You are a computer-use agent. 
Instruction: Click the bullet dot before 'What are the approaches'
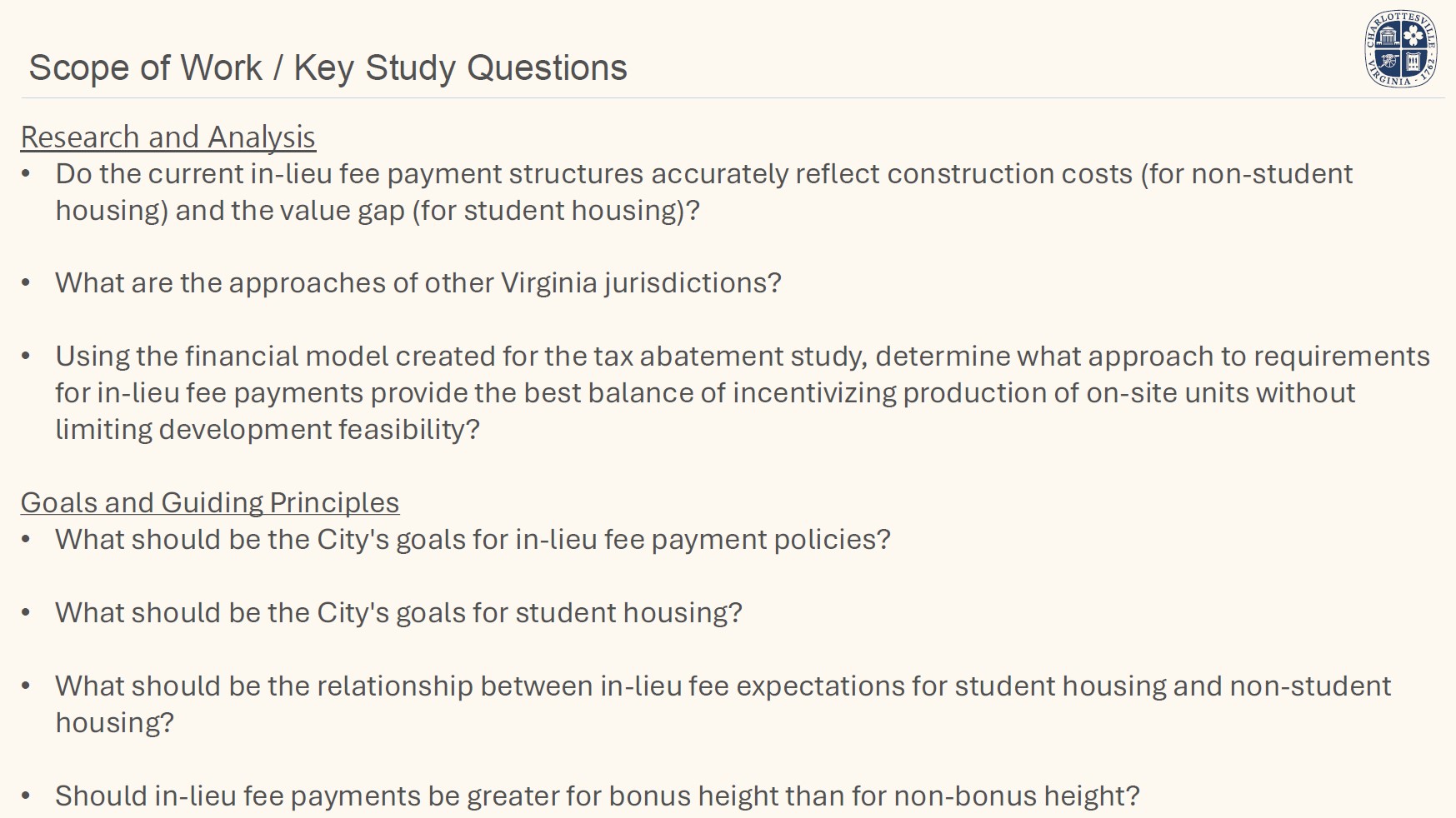click(x=27, y=283)
